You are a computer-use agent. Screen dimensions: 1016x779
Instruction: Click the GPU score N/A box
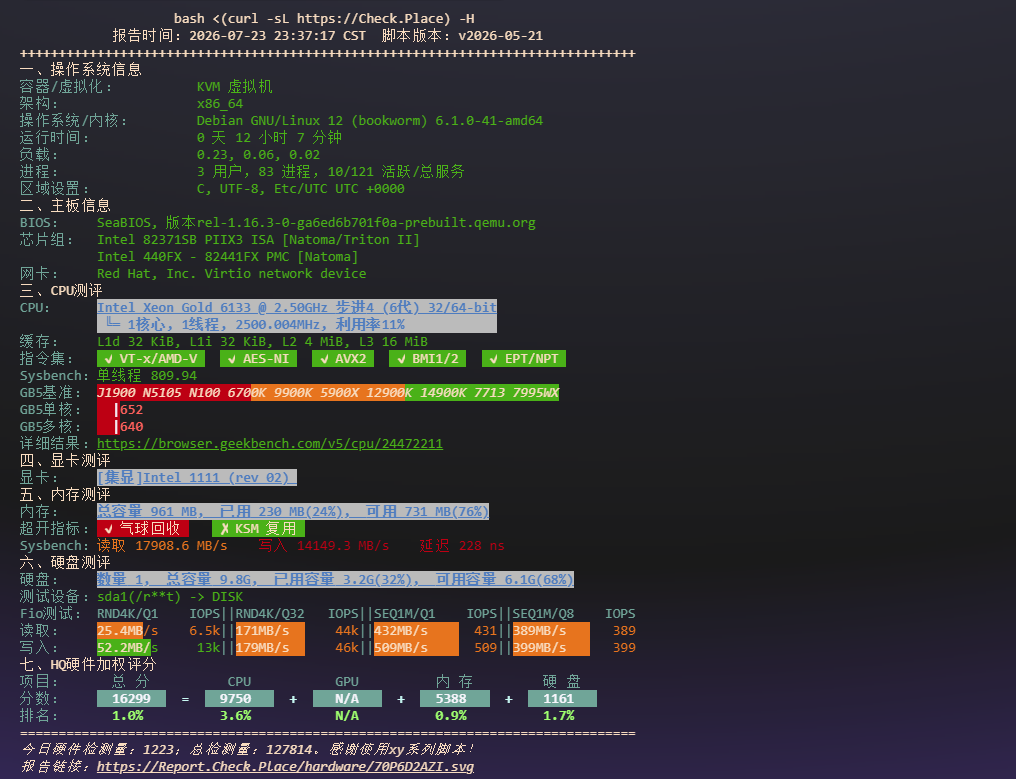coord(347,699)
